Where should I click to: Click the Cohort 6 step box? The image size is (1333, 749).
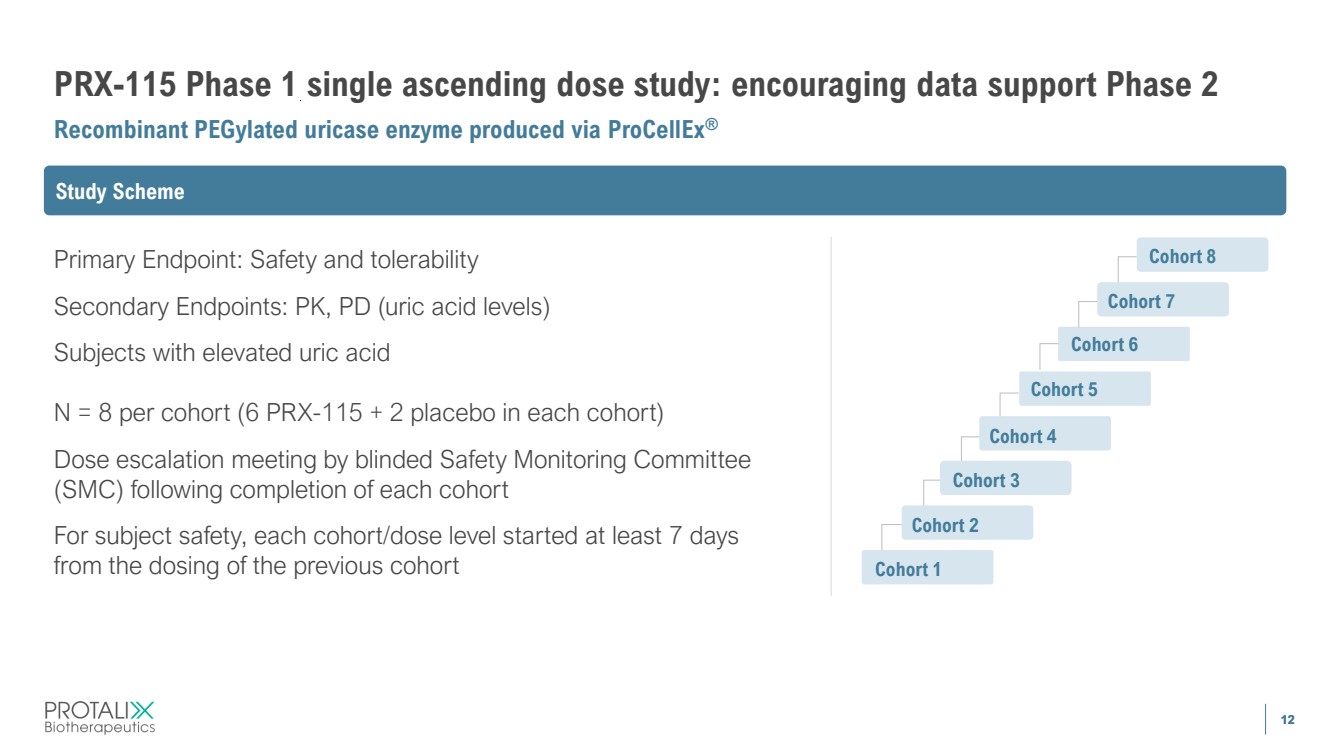coord(1123,344)
